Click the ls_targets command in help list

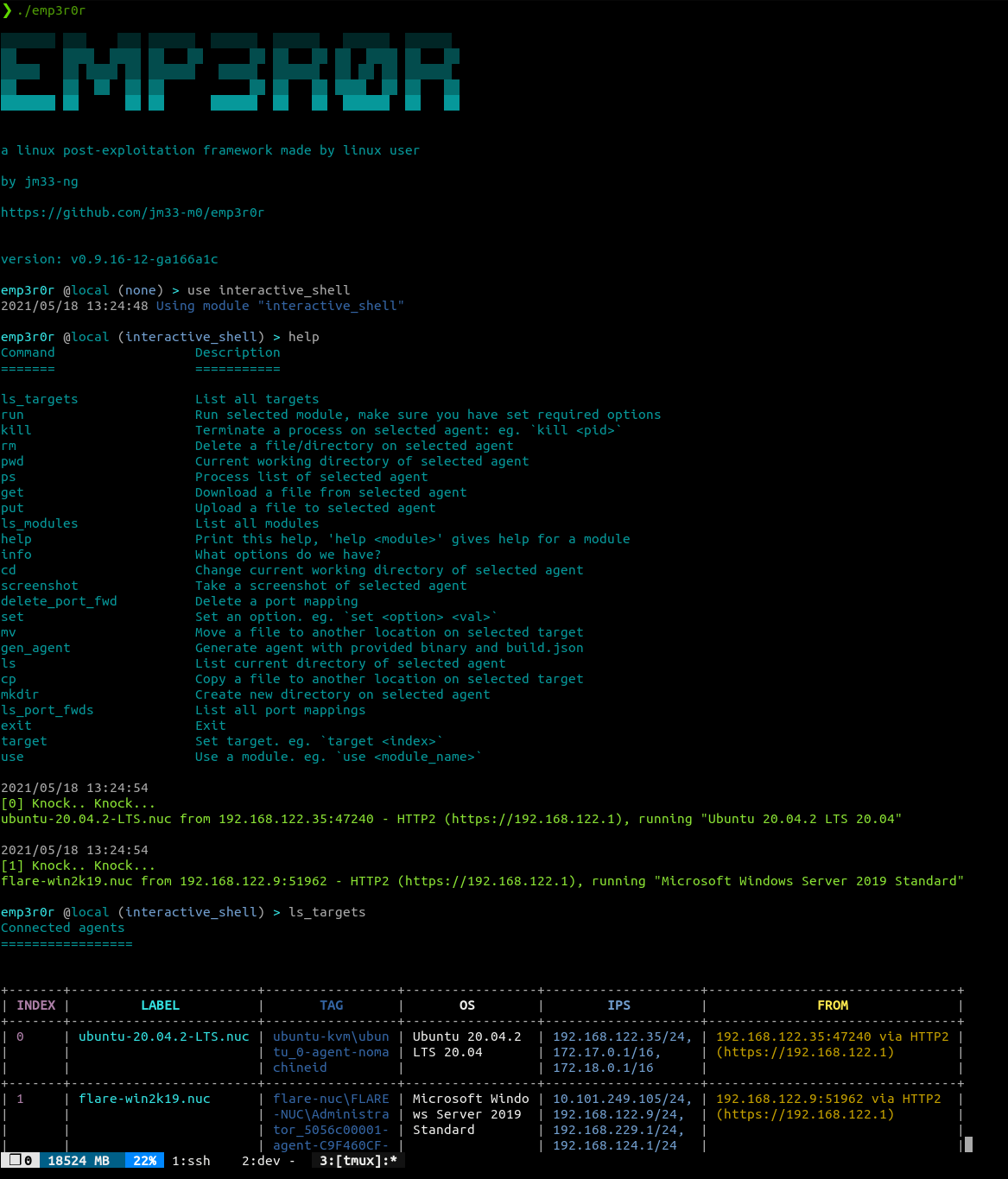coord(40,399)
